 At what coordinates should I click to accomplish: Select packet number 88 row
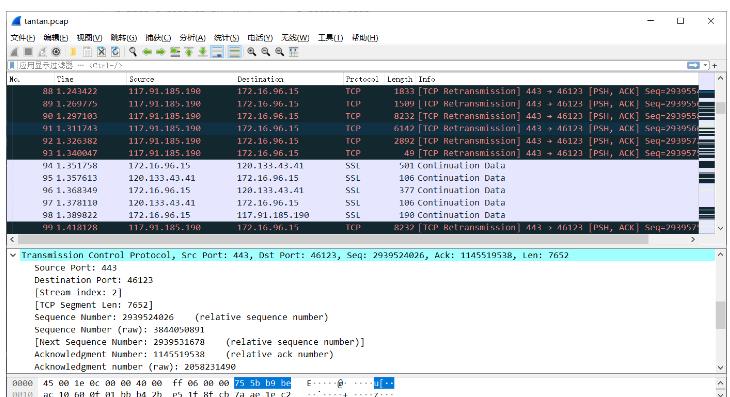(x=352, y=91)
